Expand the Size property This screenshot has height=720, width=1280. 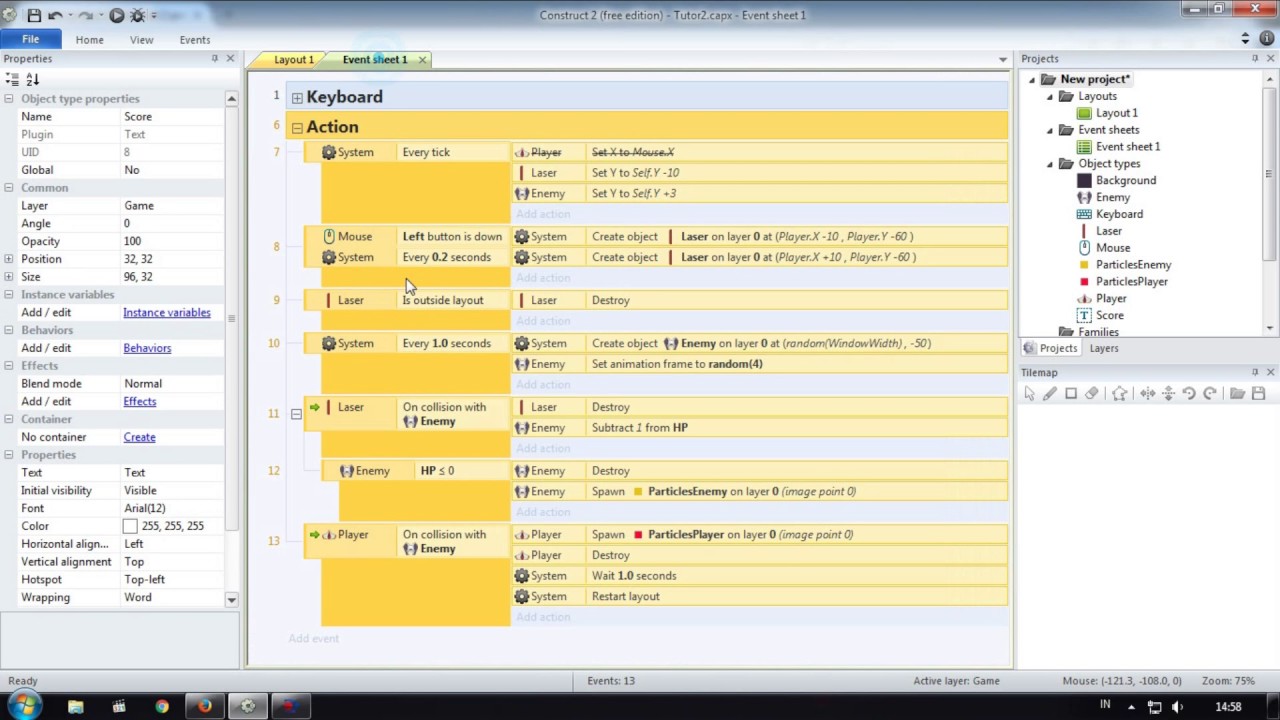[9, 277]
